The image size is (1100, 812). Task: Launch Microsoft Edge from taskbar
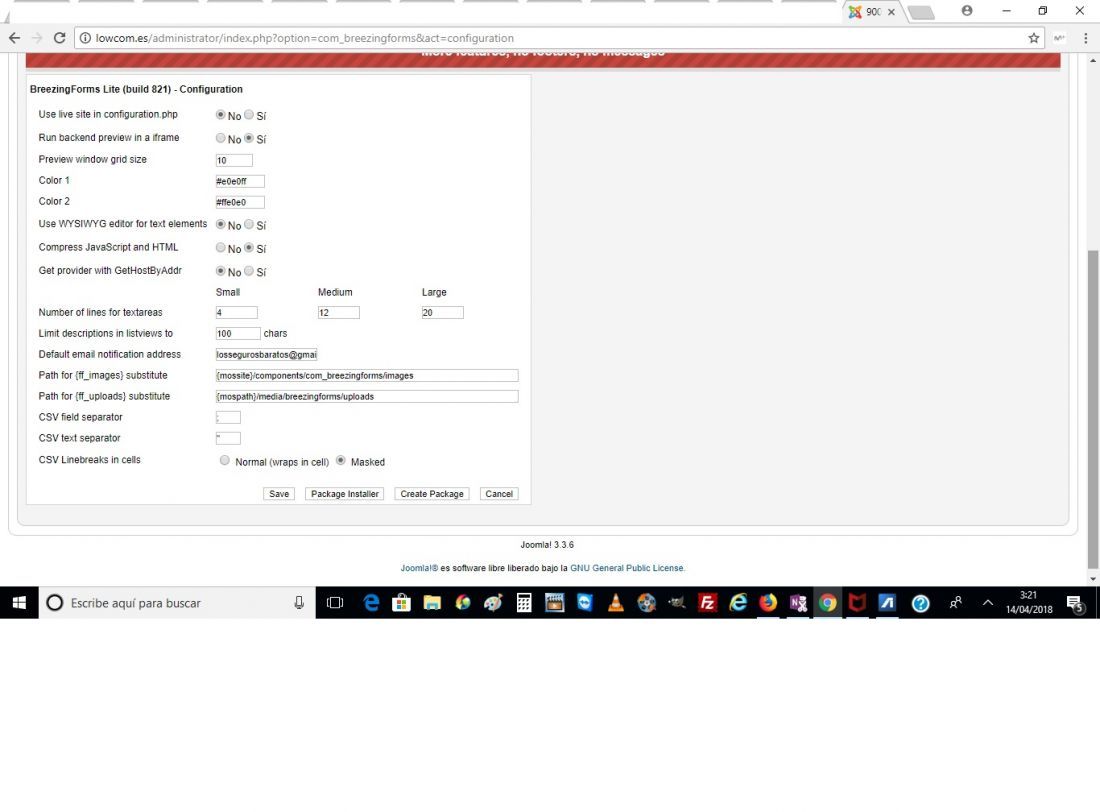coord(371,603)
